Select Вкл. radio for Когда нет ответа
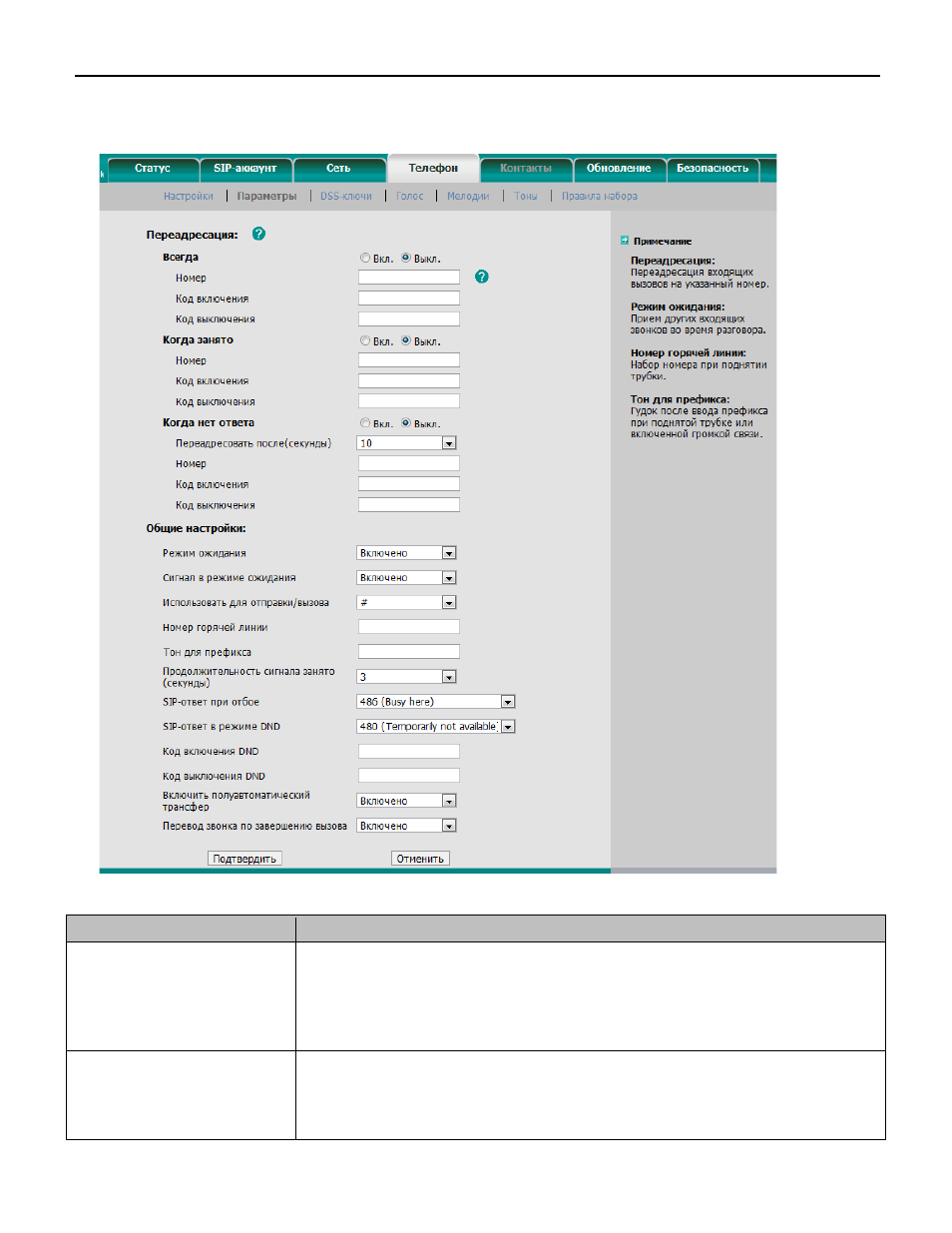Image resolution: width=952 pixels, height=1233 pixels. tap(365, 423)
